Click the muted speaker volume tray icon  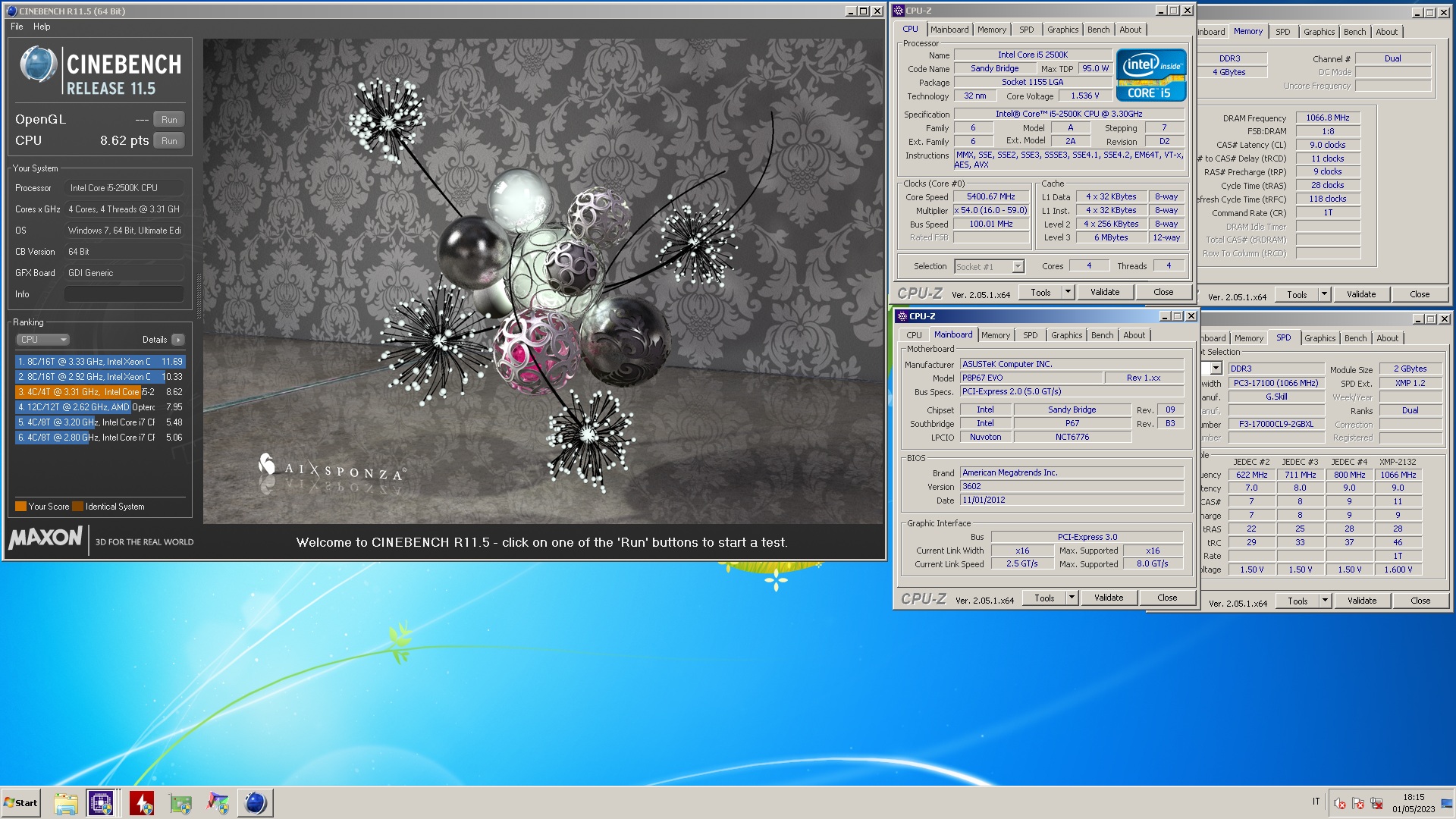tap(1340, 804)
